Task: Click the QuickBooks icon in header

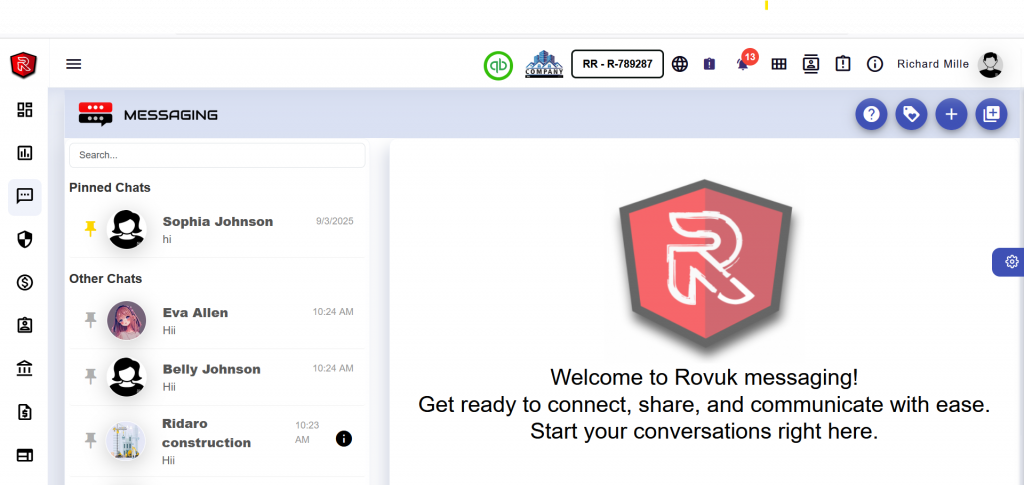Action: tap(498, 64)
